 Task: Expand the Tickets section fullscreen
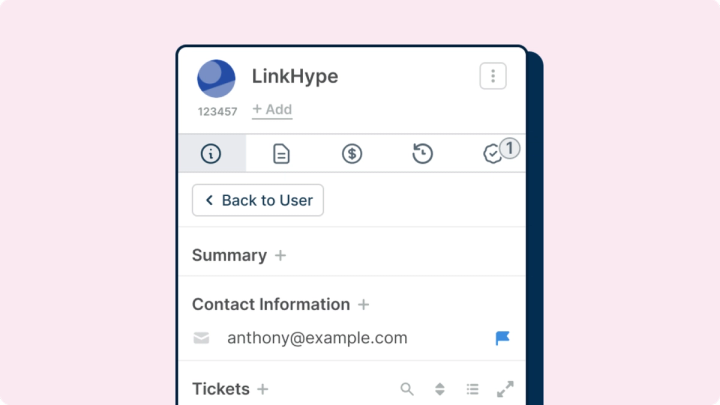click(x=505, y=389)
